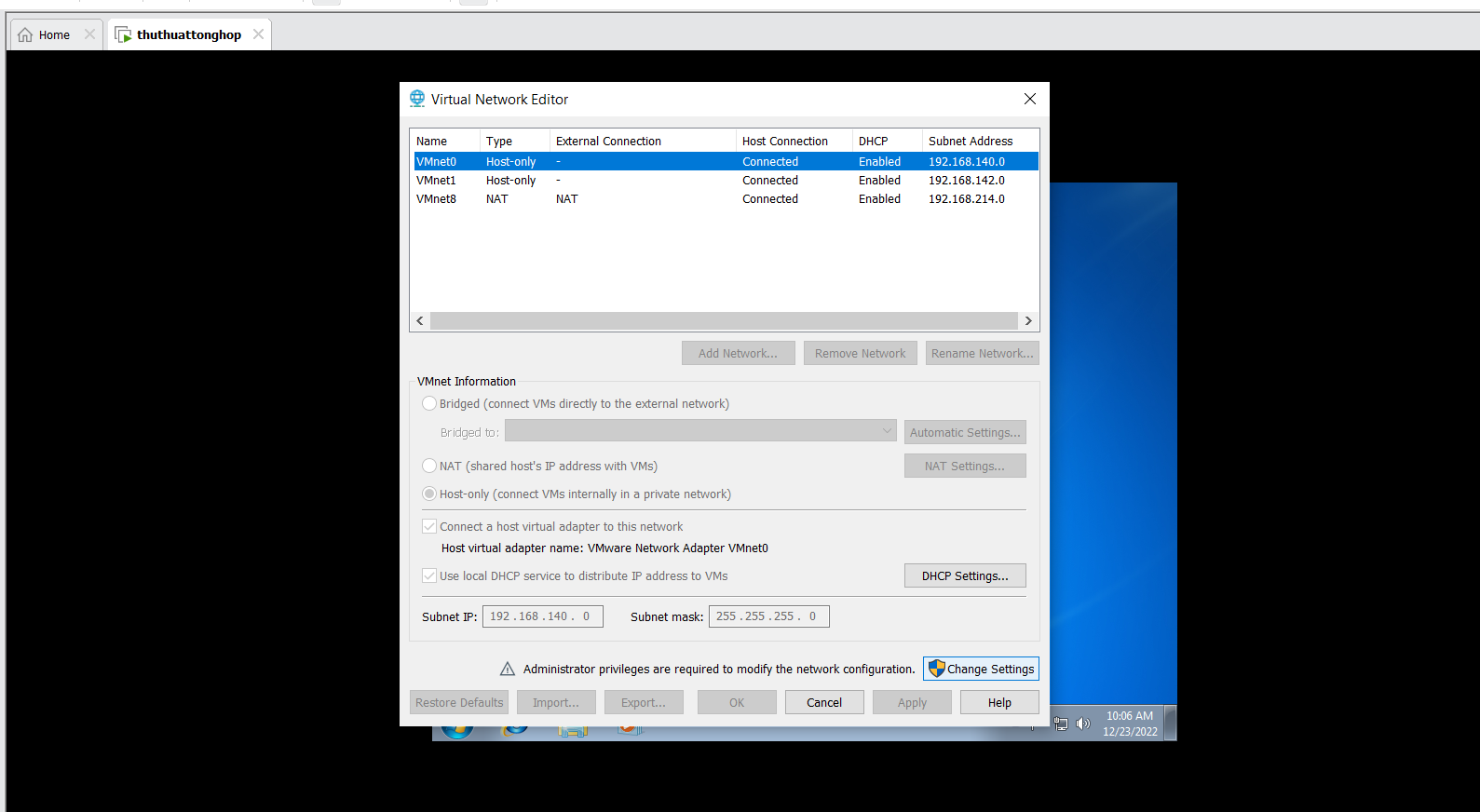Click the Home tab house icon

tap(25, 35)
